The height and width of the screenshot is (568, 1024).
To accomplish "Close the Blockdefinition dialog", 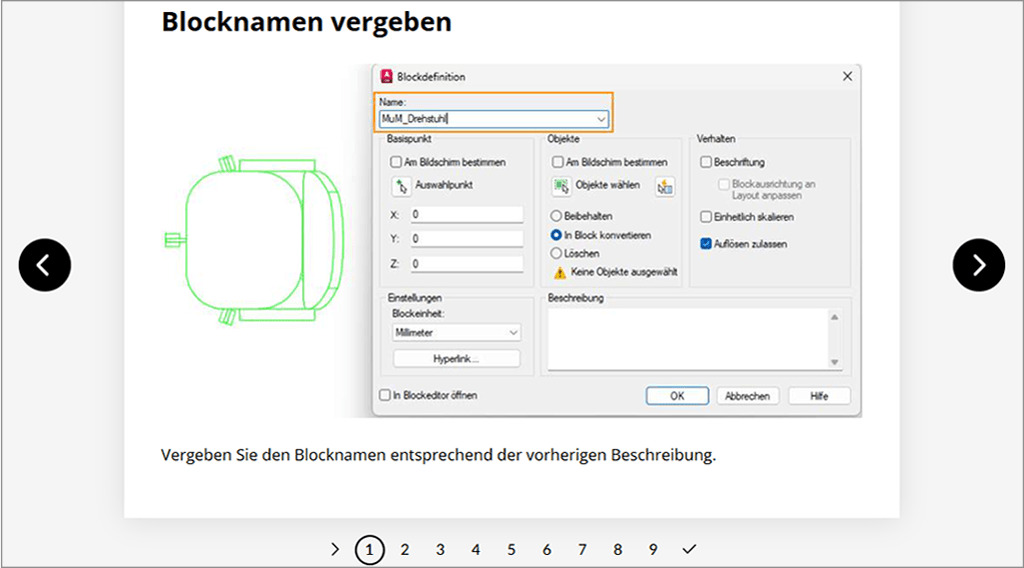I will tap(847, 76).
